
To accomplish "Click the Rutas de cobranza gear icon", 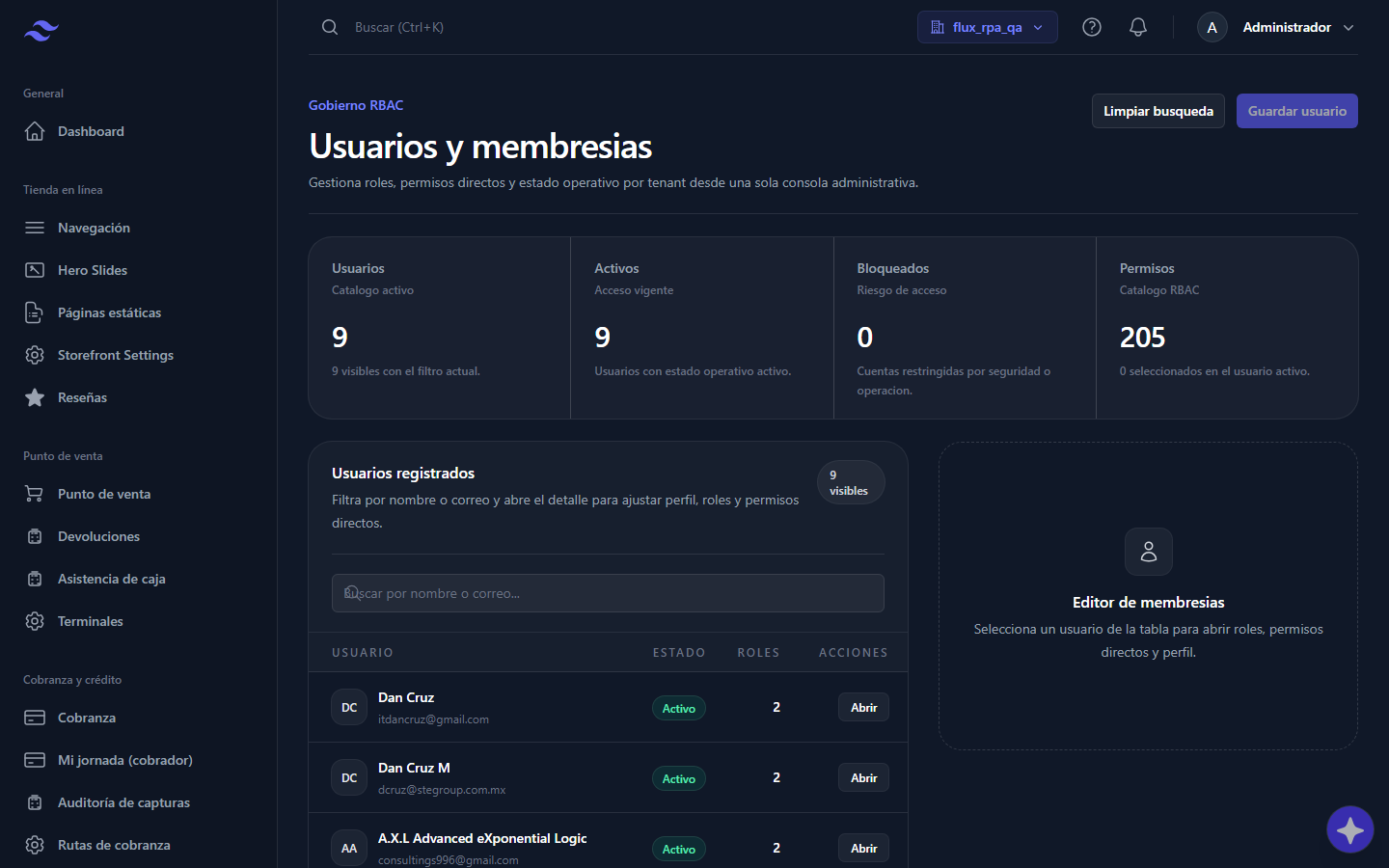I will tap(35, 845).
